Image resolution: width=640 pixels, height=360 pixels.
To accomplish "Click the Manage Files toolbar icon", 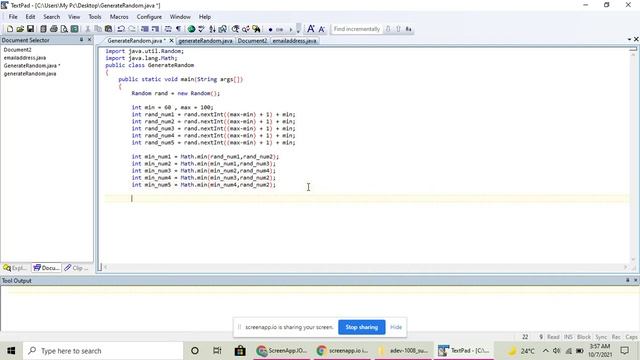I will (43, 29).
